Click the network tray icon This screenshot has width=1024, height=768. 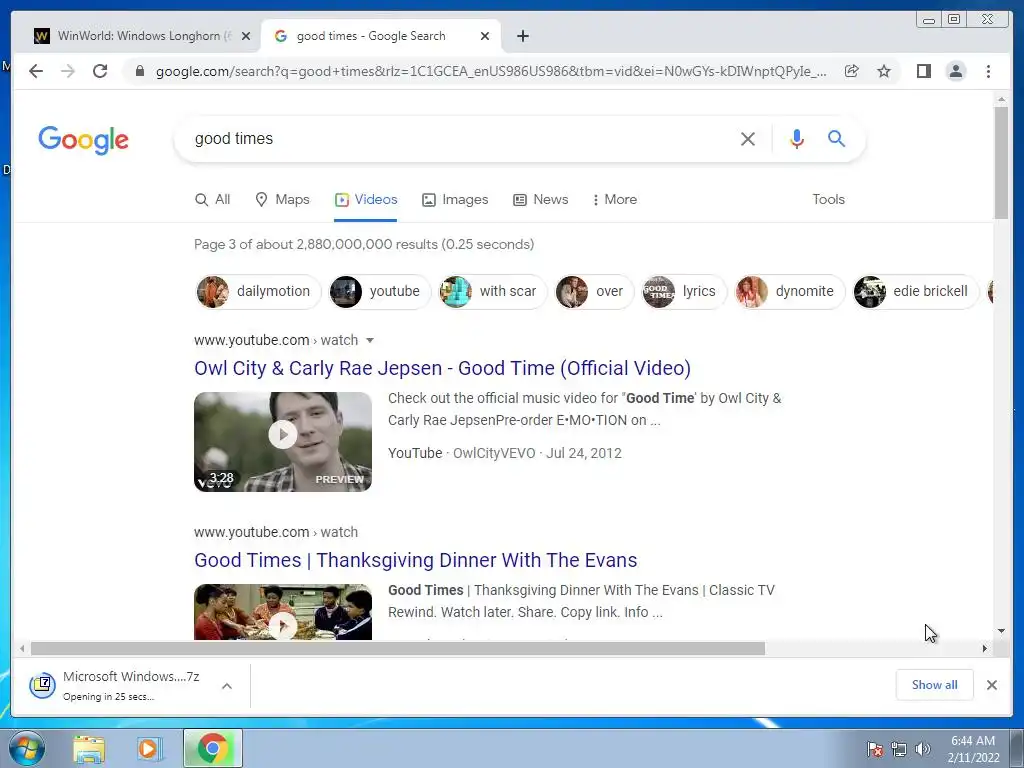(x=899, y=749)
